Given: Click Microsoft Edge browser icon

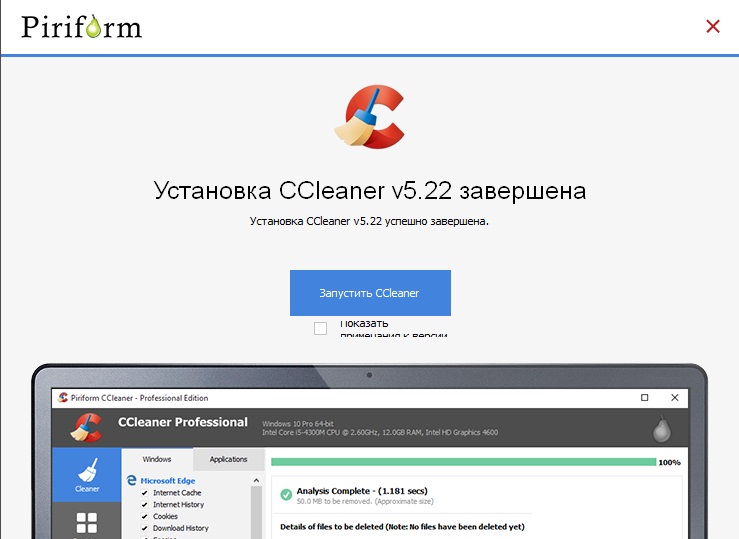Looking at the screenshot, I should click(x=131, y=480).
